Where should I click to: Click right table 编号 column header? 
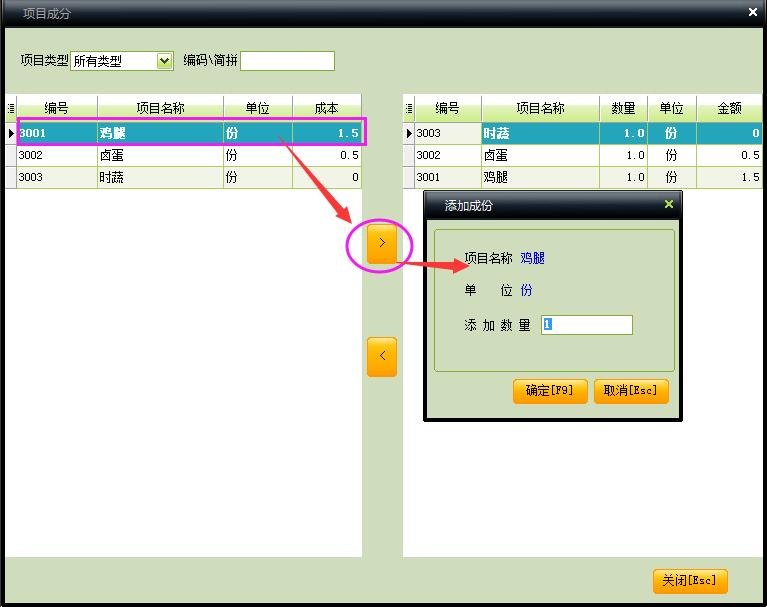click(x=448, y=108)
